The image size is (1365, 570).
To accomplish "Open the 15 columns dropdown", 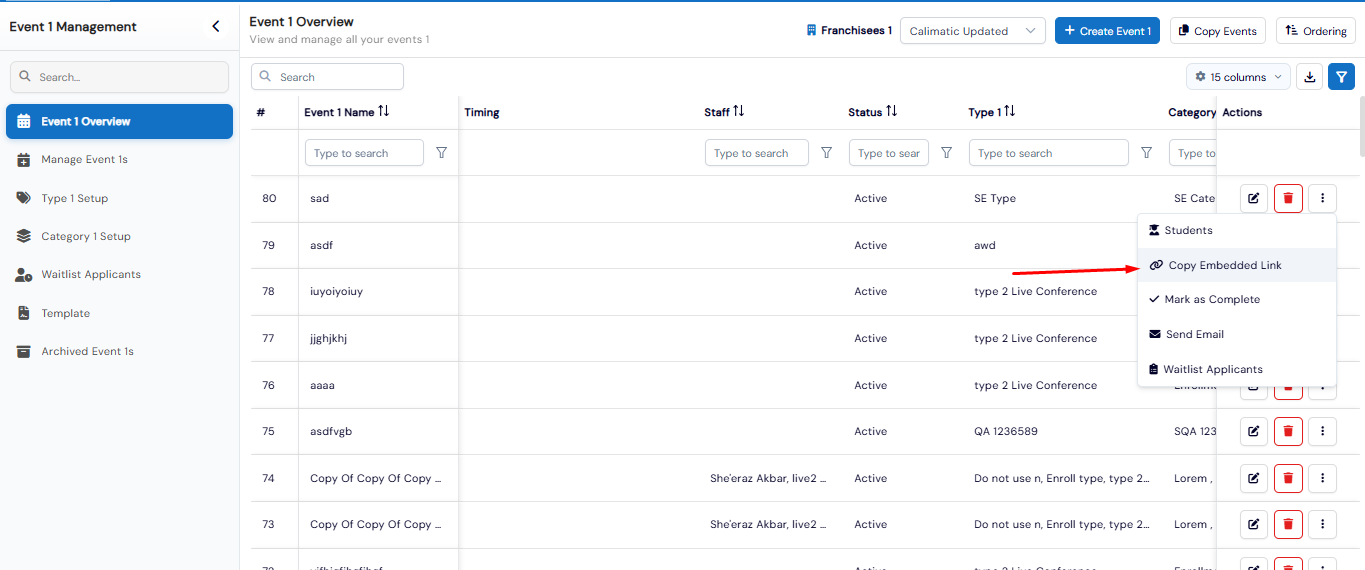I will 1238,77.
